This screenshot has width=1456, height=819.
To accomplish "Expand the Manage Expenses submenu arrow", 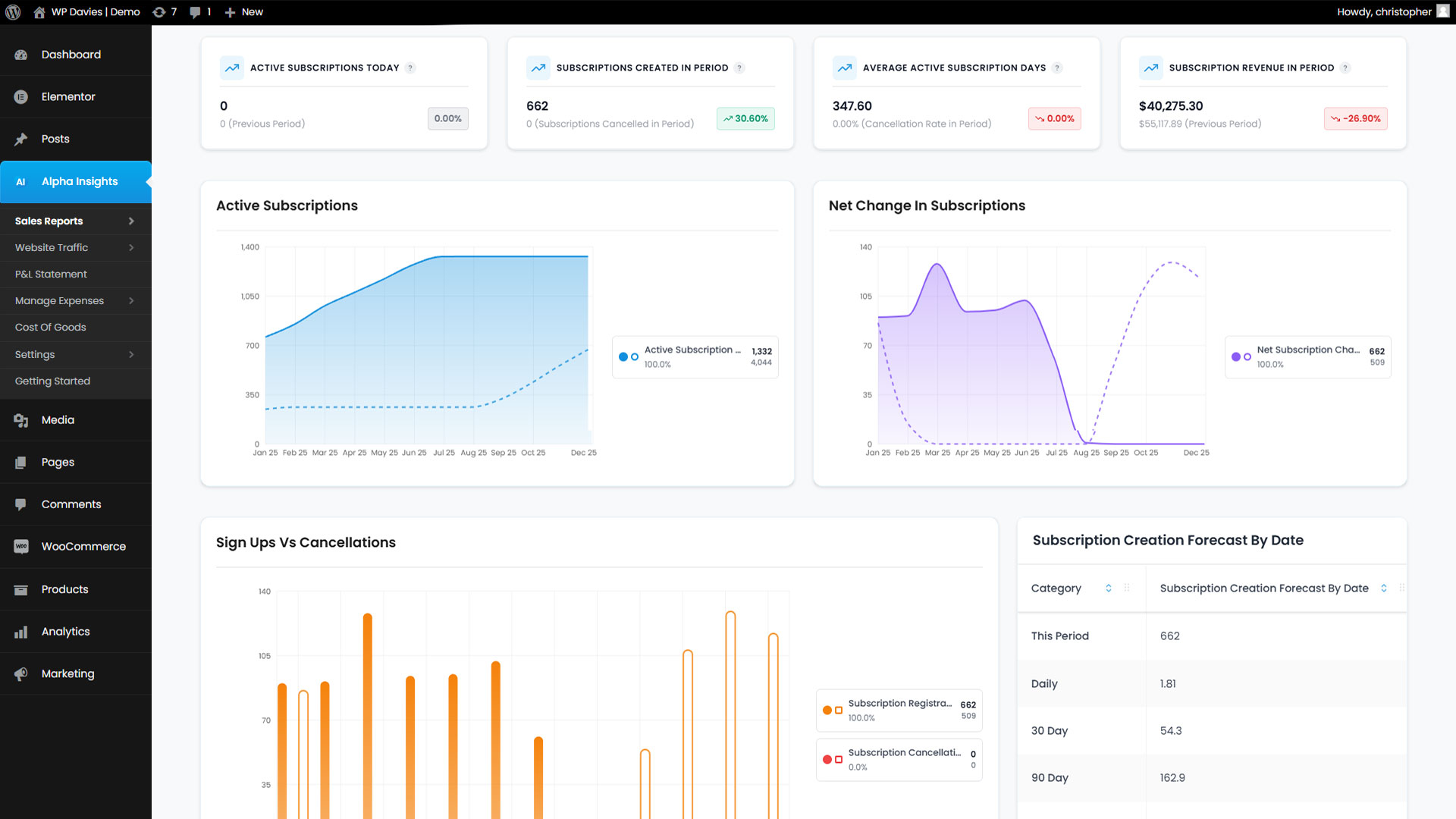I will pos(131,301).
